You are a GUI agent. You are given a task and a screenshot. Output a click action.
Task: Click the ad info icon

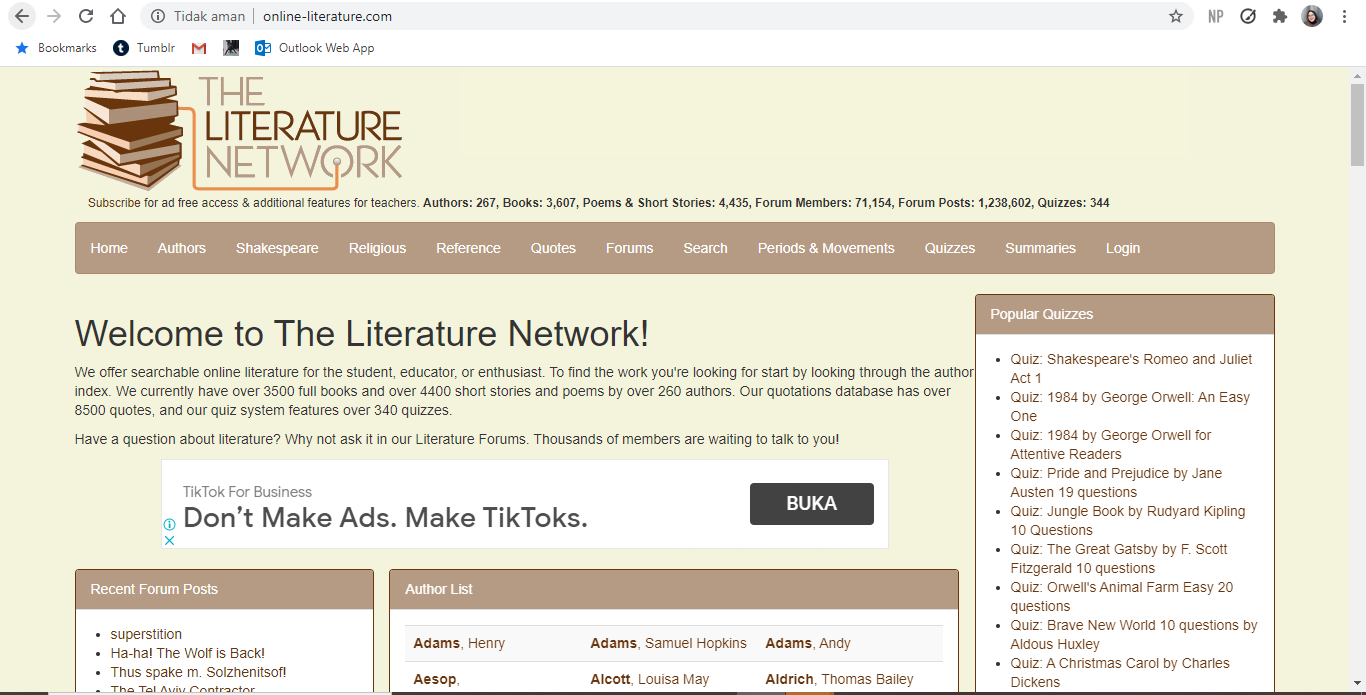point(170,524)
